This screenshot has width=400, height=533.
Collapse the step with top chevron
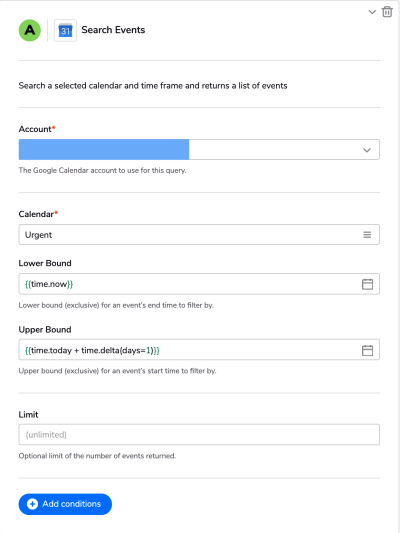[372, 12]
